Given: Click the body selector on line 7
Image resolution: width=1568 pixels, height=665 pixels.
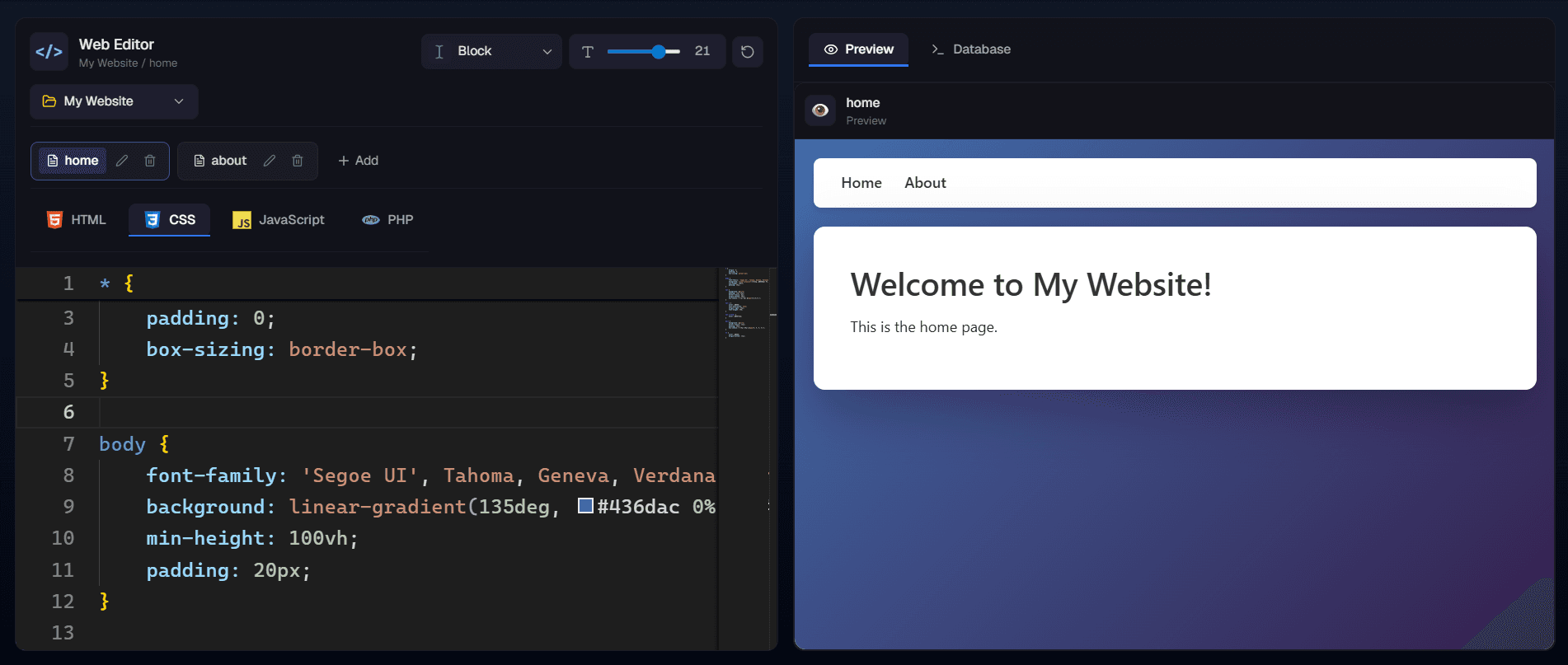Looking at the screenshot, I should (122, 444).
